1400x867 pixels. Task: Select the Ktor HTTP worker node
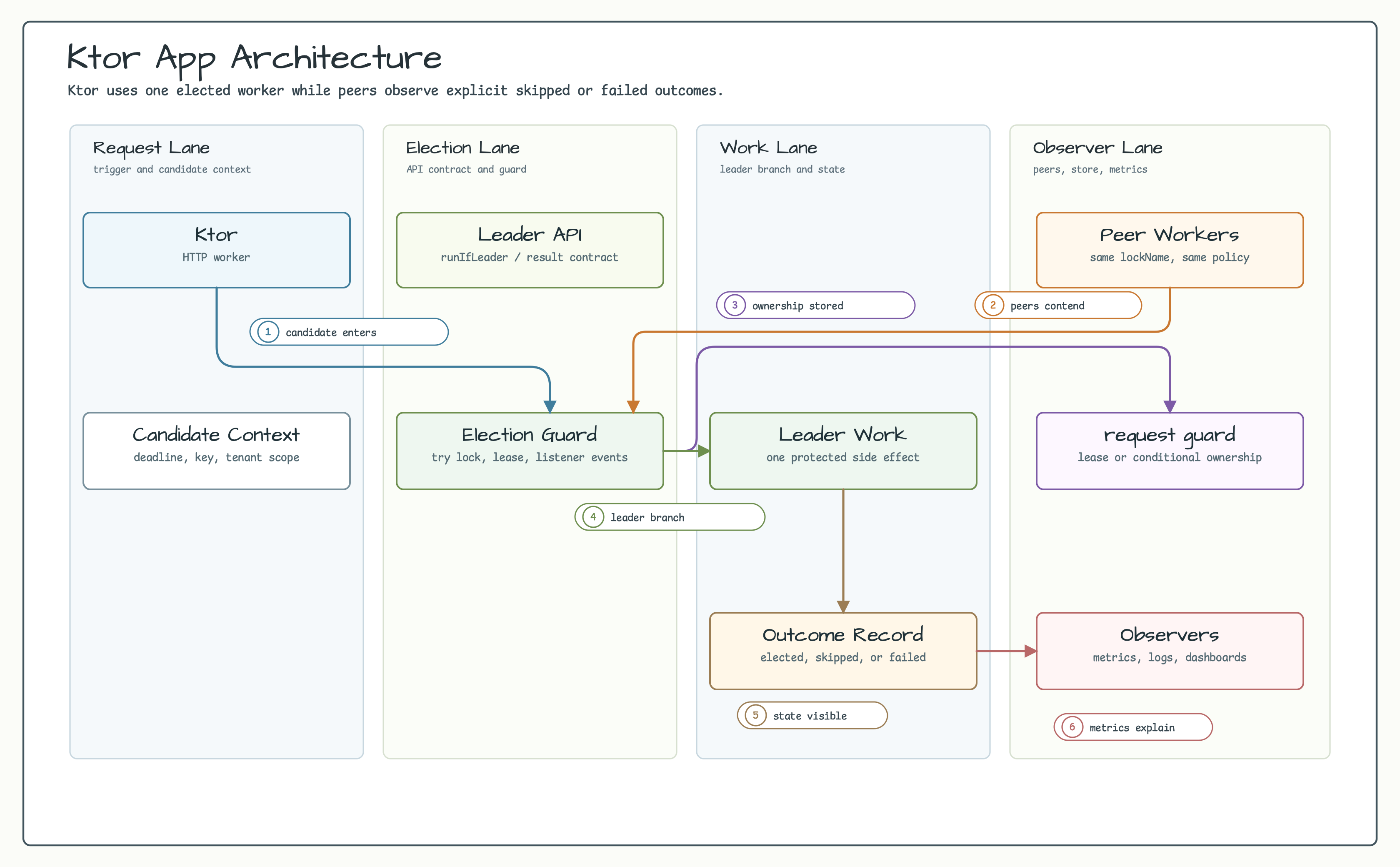pyautogui.click(x=217, y=250)
